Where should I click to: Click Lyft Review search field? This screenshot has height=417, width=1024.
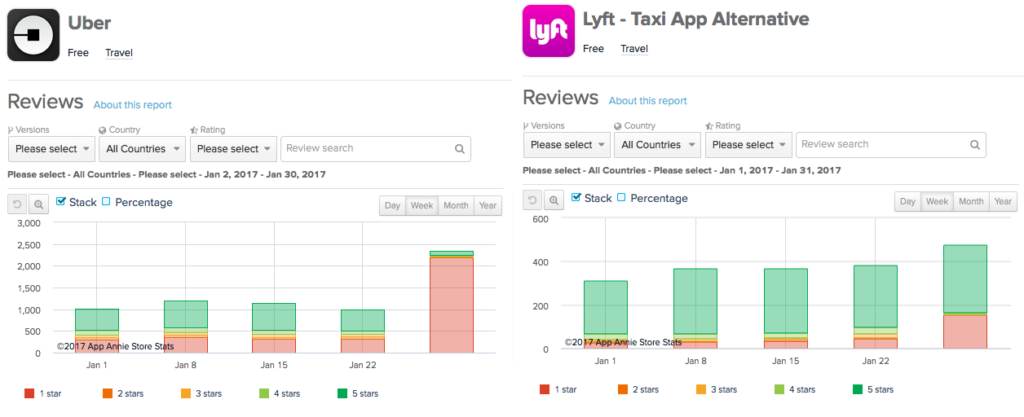tap(891, 145)
